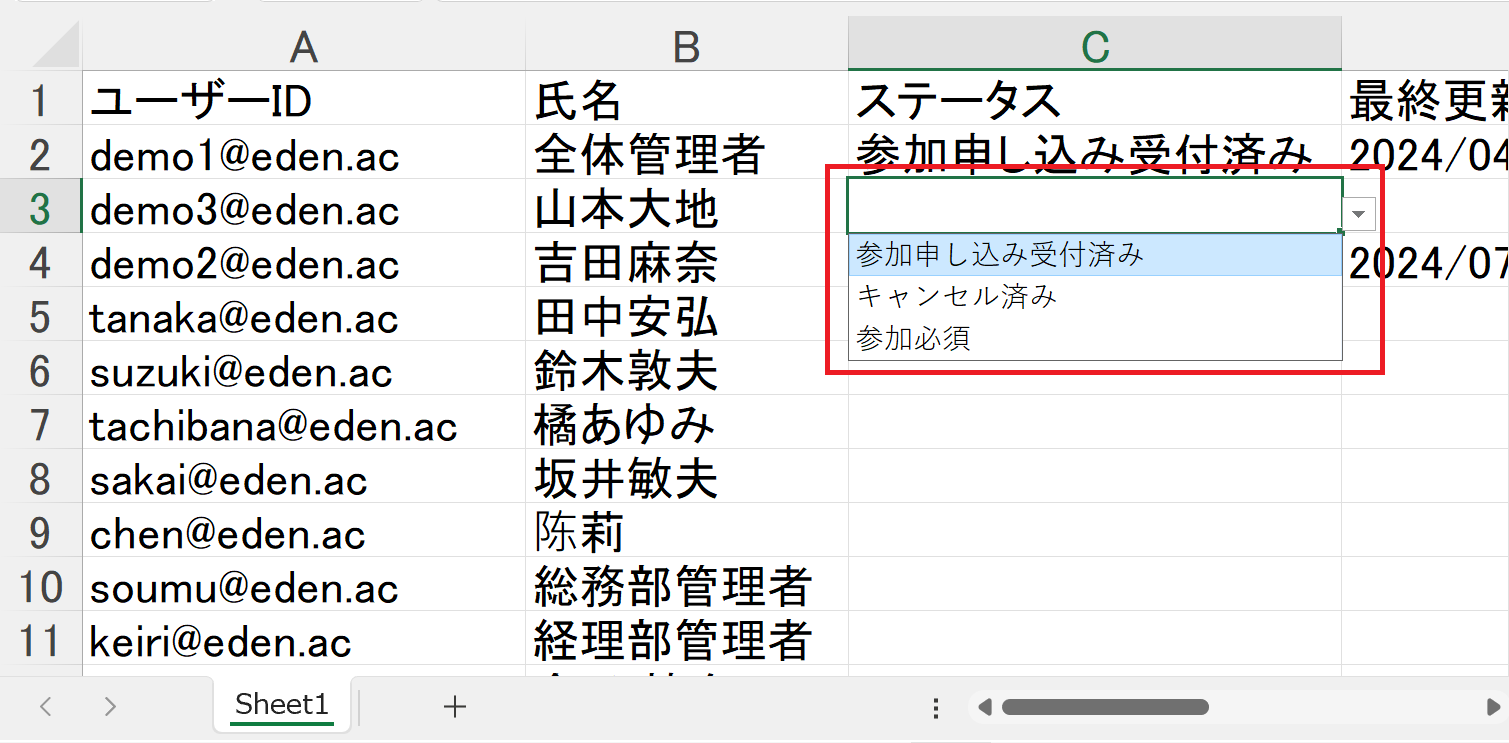This screenshot has width=1509, height=743.
Task: Click the horizontal scrollbar right arrow
Action: coord(1494,707)
